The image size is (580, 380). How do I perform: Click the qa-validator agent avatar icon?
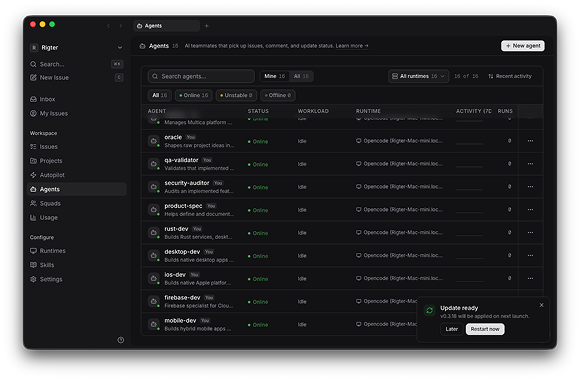[154, 164]
